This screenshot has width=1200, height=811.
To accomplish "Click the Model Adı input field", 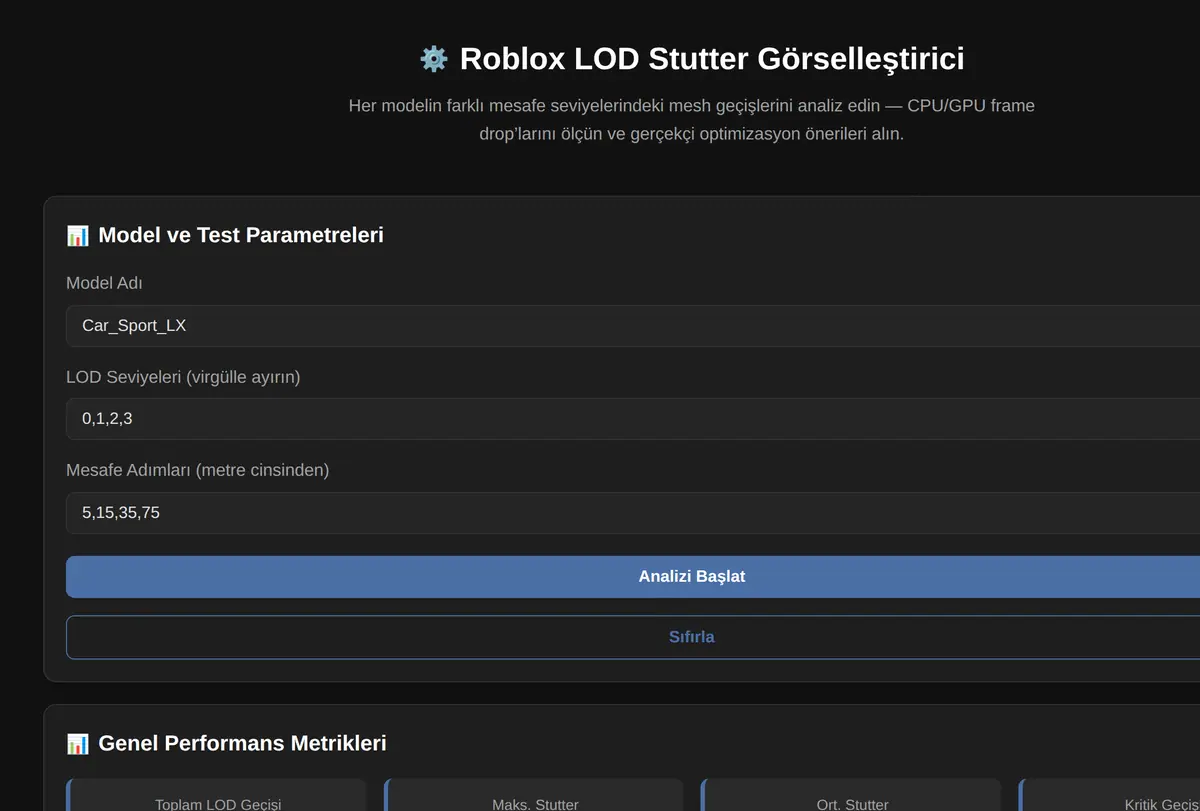I will point(633,326).
